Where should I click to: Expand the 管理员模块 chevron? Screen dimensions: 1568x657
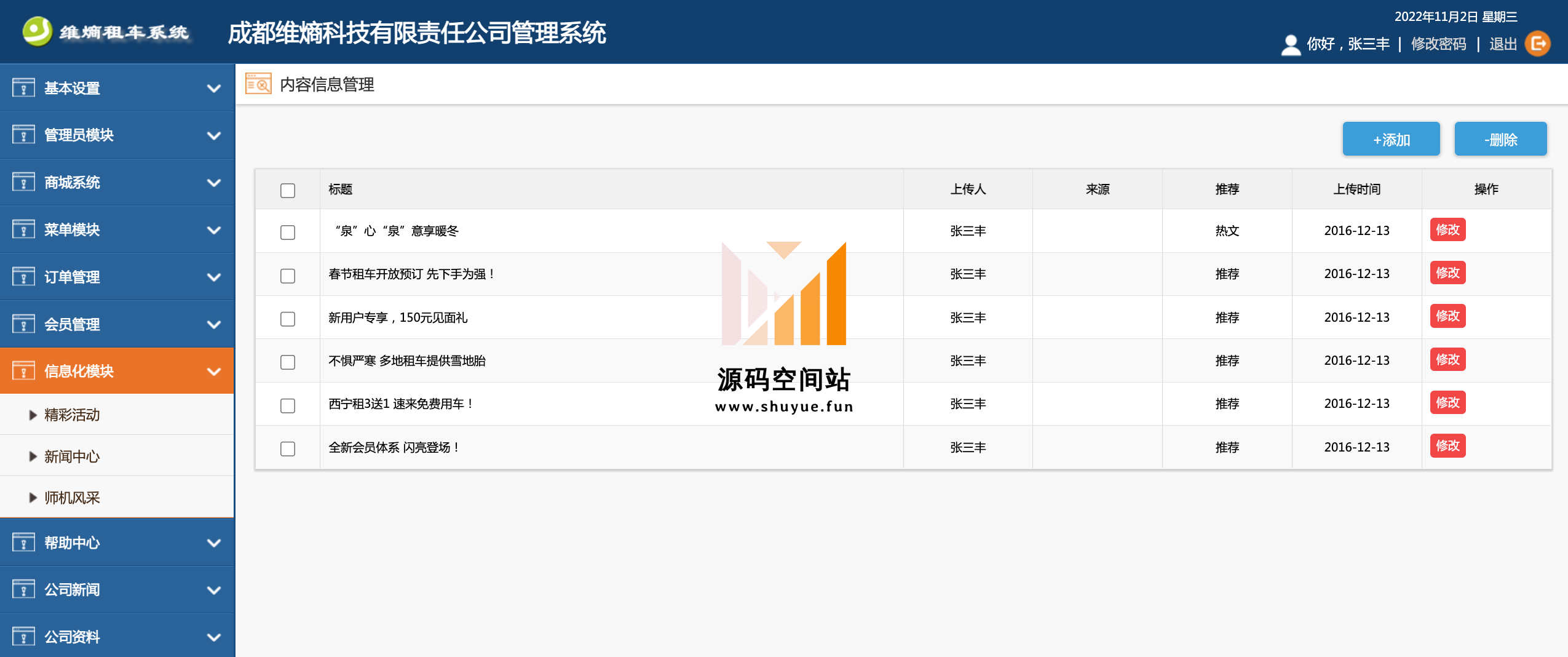tap(214, 135)
